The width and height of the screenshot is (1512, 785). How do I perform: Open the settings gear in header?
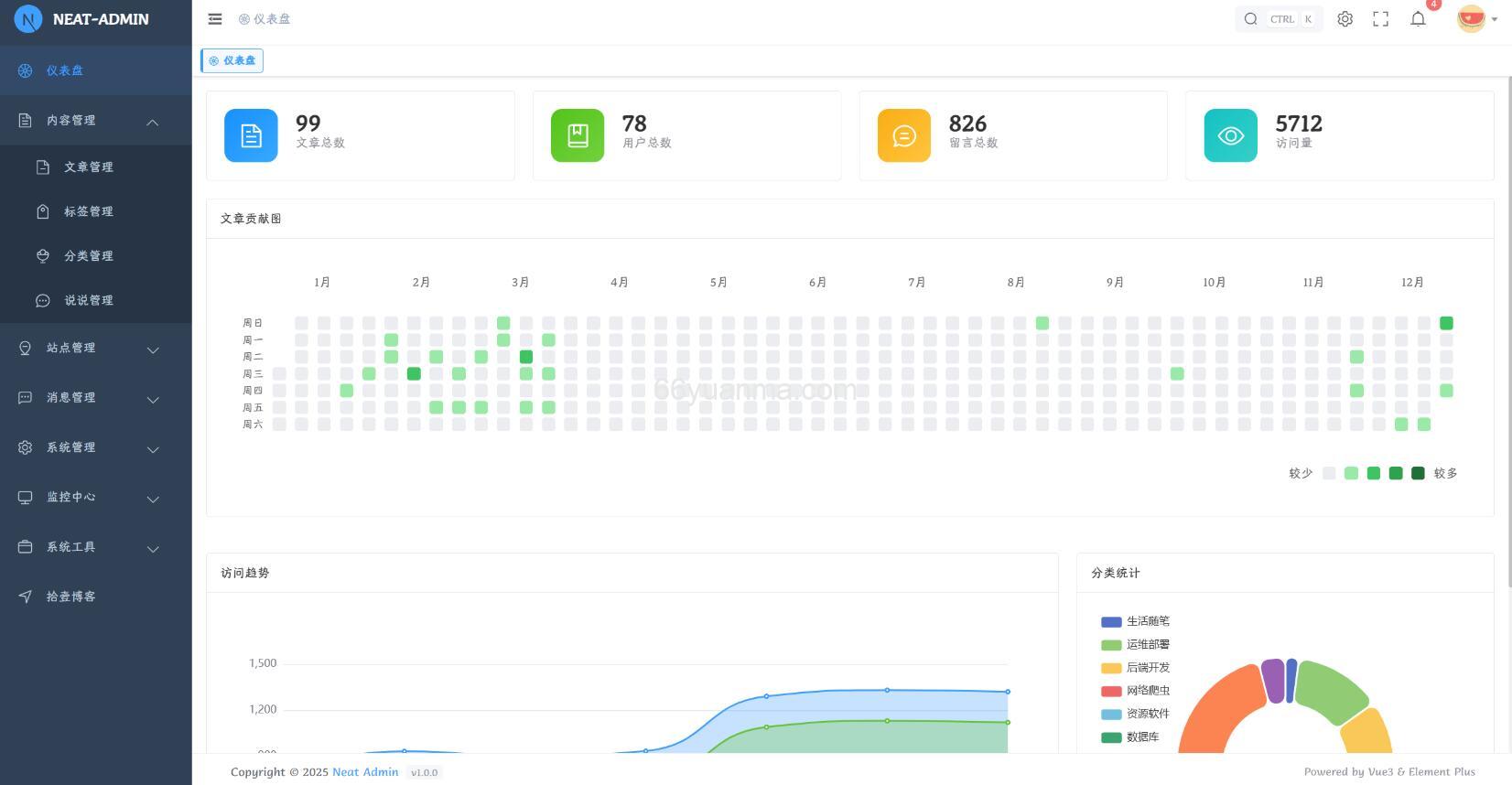coord(1345,19)
